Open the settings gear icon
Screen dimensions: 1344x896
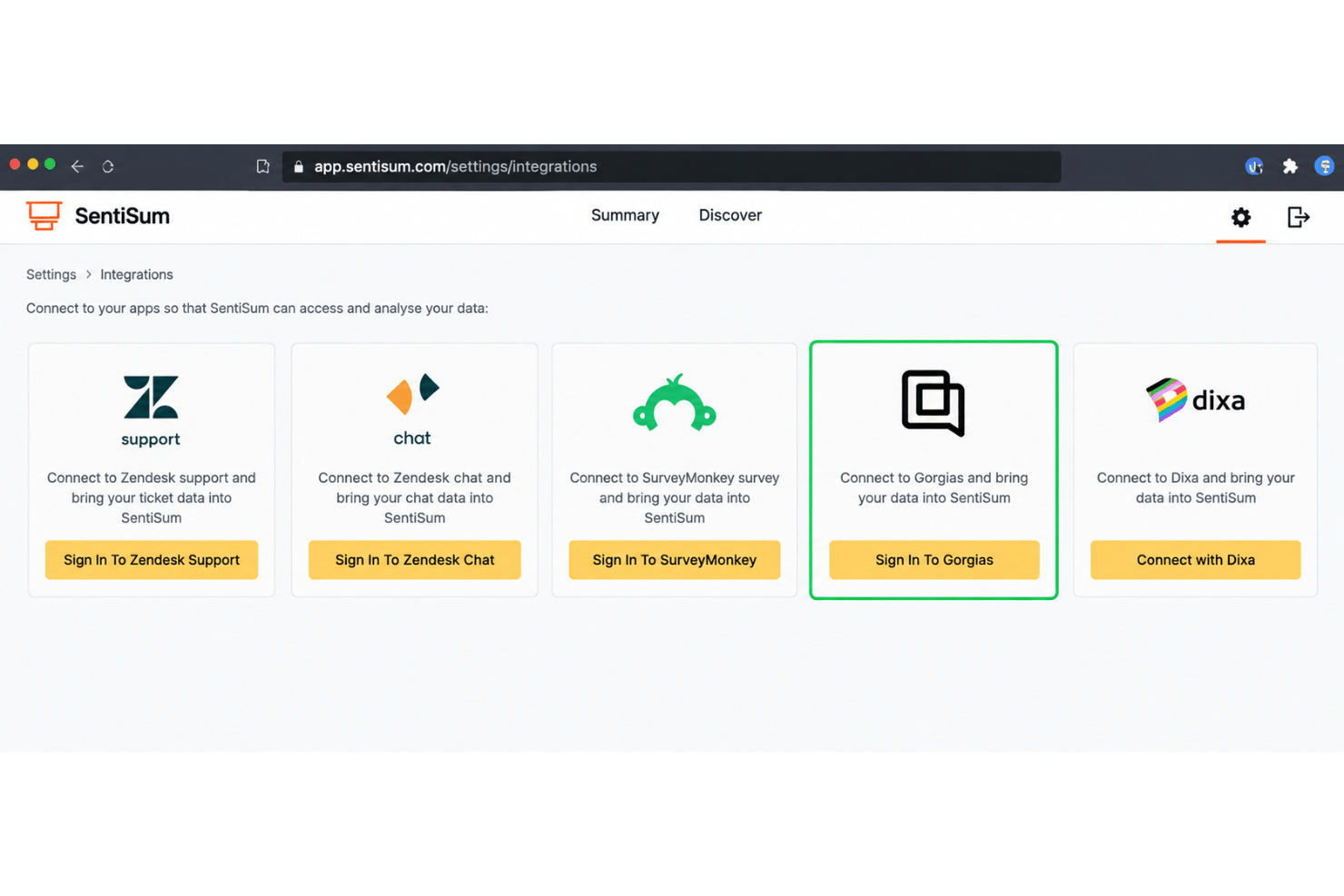(x=1240, y=217)
